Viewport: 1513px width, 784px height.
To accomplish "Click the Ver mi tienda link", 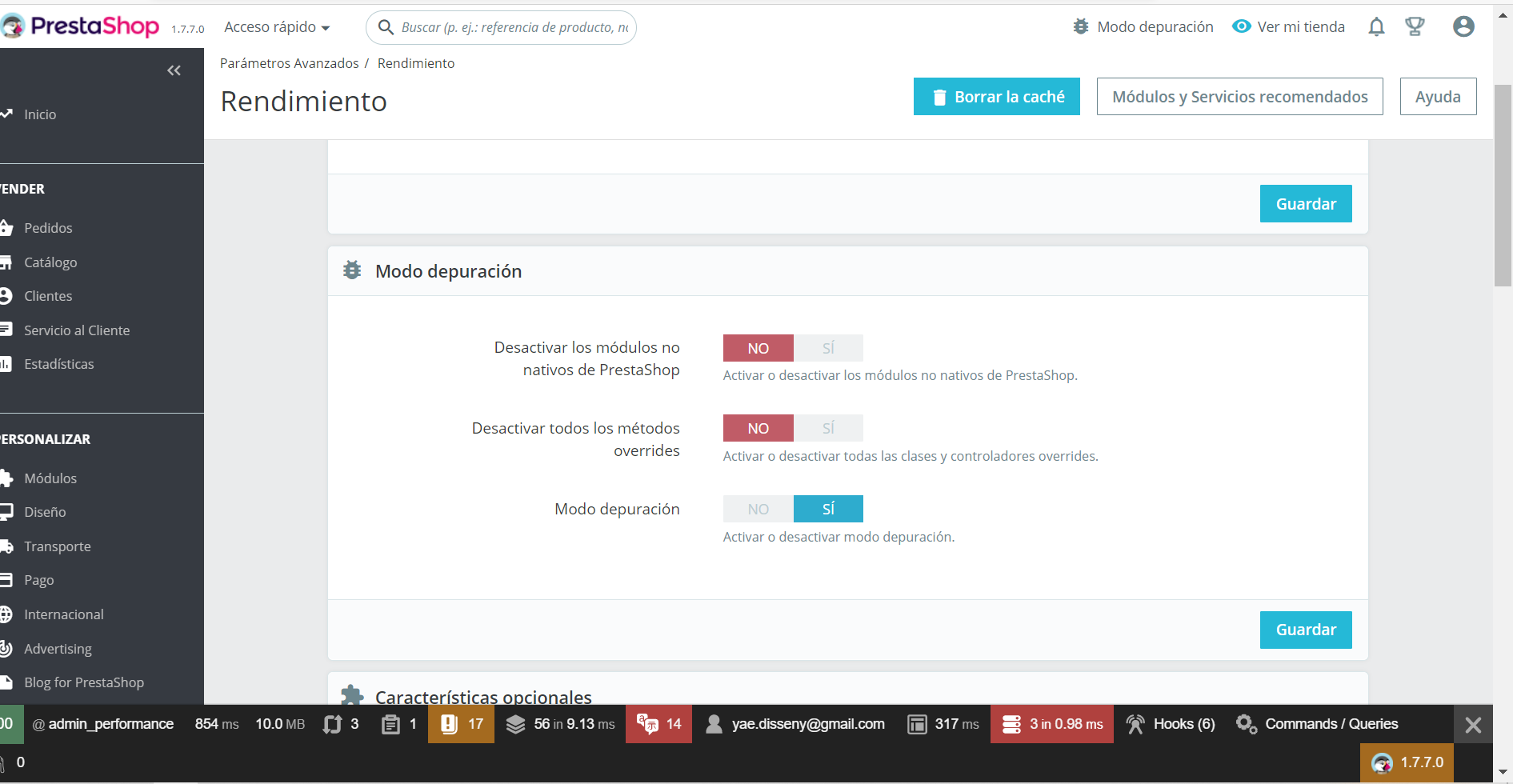I will (x=1301, y=27).
